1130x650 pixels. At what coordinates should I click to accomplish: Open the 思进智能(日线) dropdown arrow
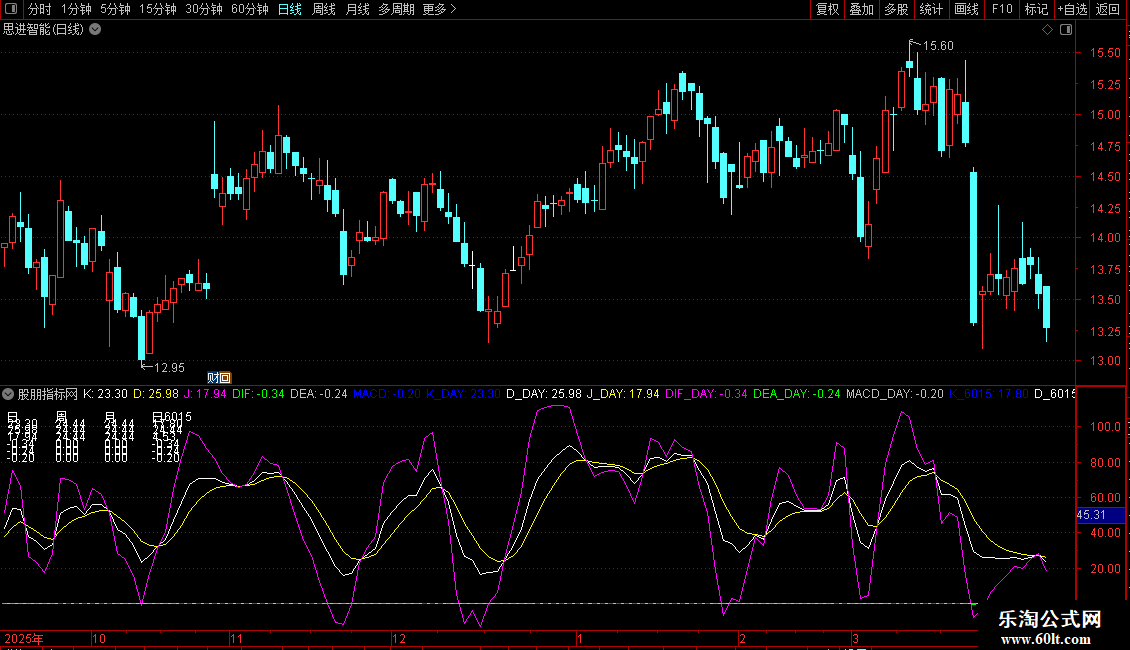click(x=95, y=30)
